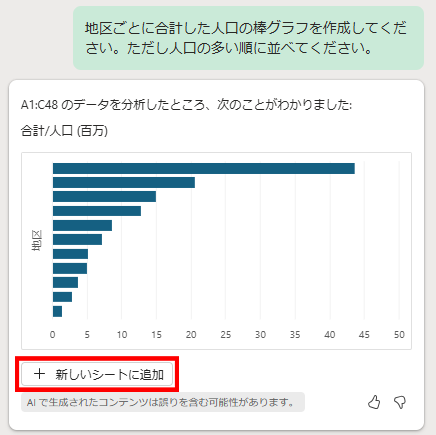Click the 50 label on the horizontal axis
Image resolution: width=436 pixels, height=435 pixels.
click(x=399, y=334)
